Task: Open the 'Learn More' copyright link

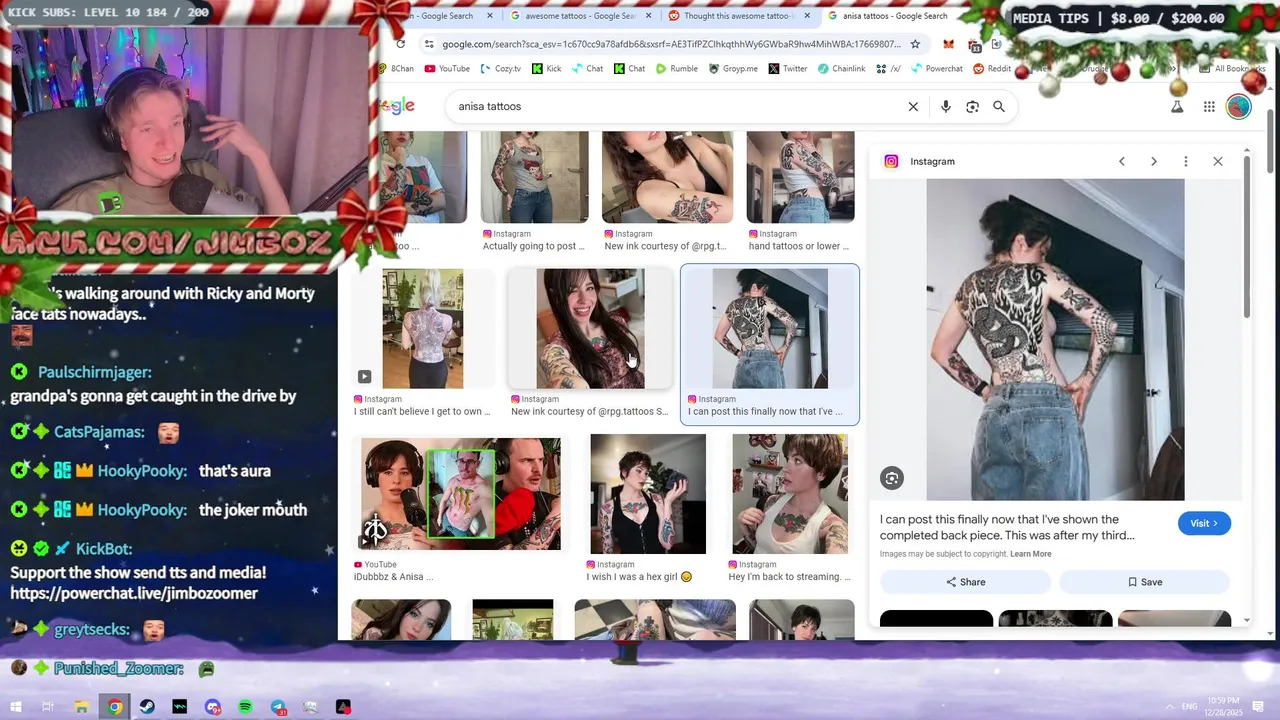Action: click(1030, 554)
